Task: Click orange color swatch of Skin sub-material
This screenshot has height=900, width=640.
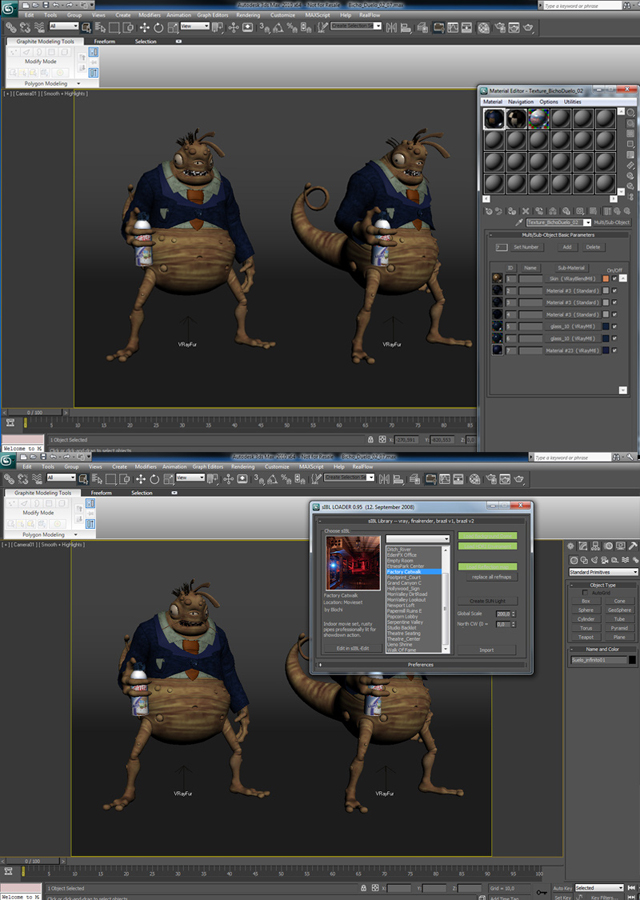Action: click(606, 278)
